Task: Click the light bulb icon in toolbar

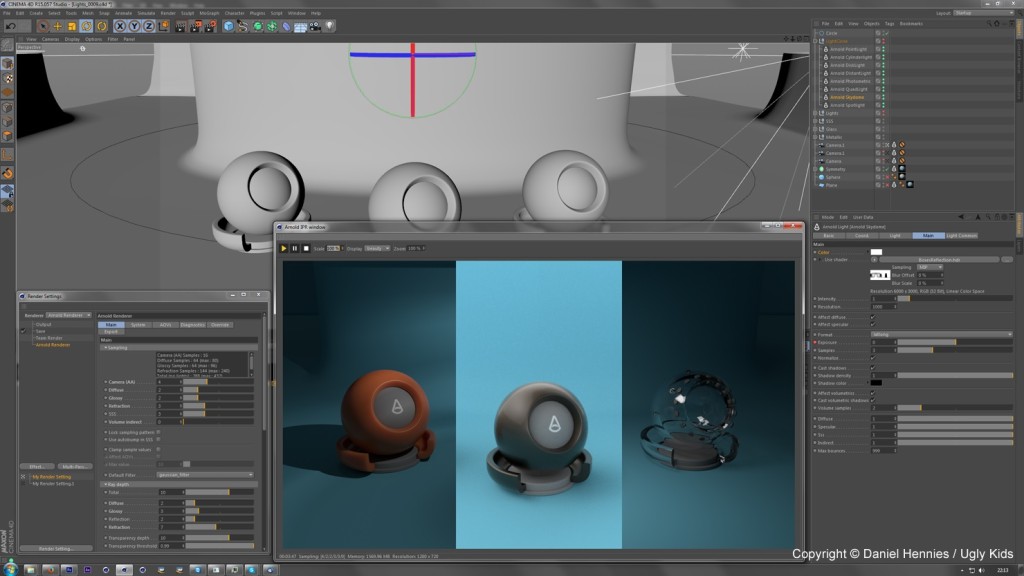Action: (x=329, y=25)
